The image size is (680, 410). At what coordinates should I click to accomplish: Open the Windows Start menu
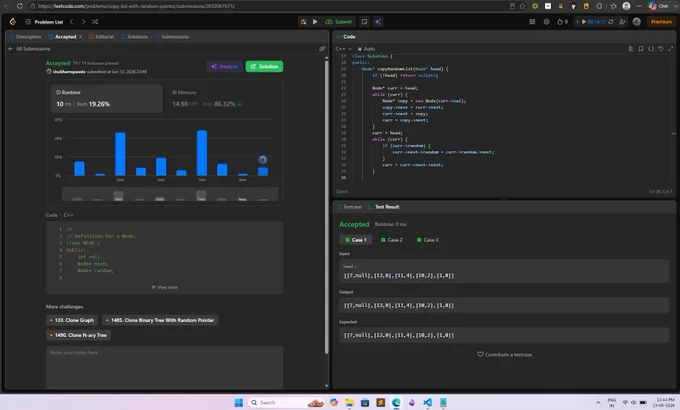239,403
